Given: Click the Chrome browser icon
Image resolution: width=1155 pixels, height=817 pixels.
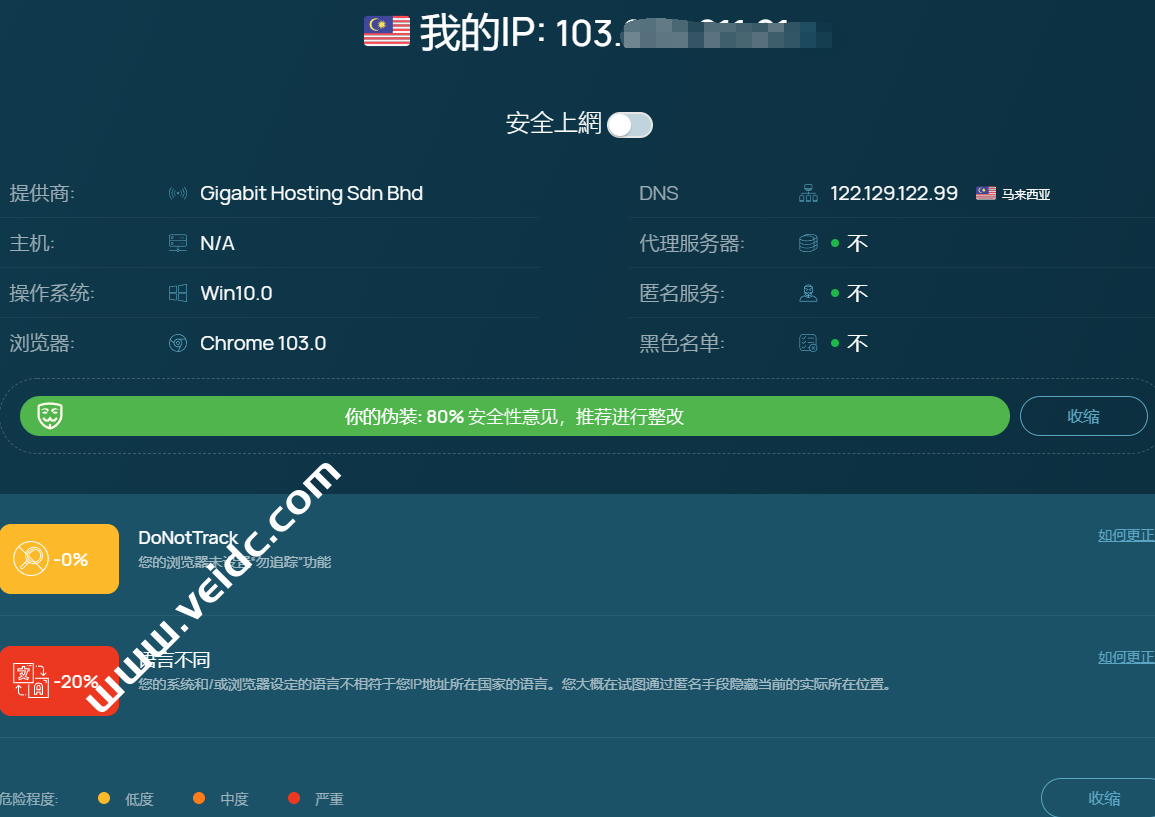Looking at the screenshot, I should coord(178,343).
